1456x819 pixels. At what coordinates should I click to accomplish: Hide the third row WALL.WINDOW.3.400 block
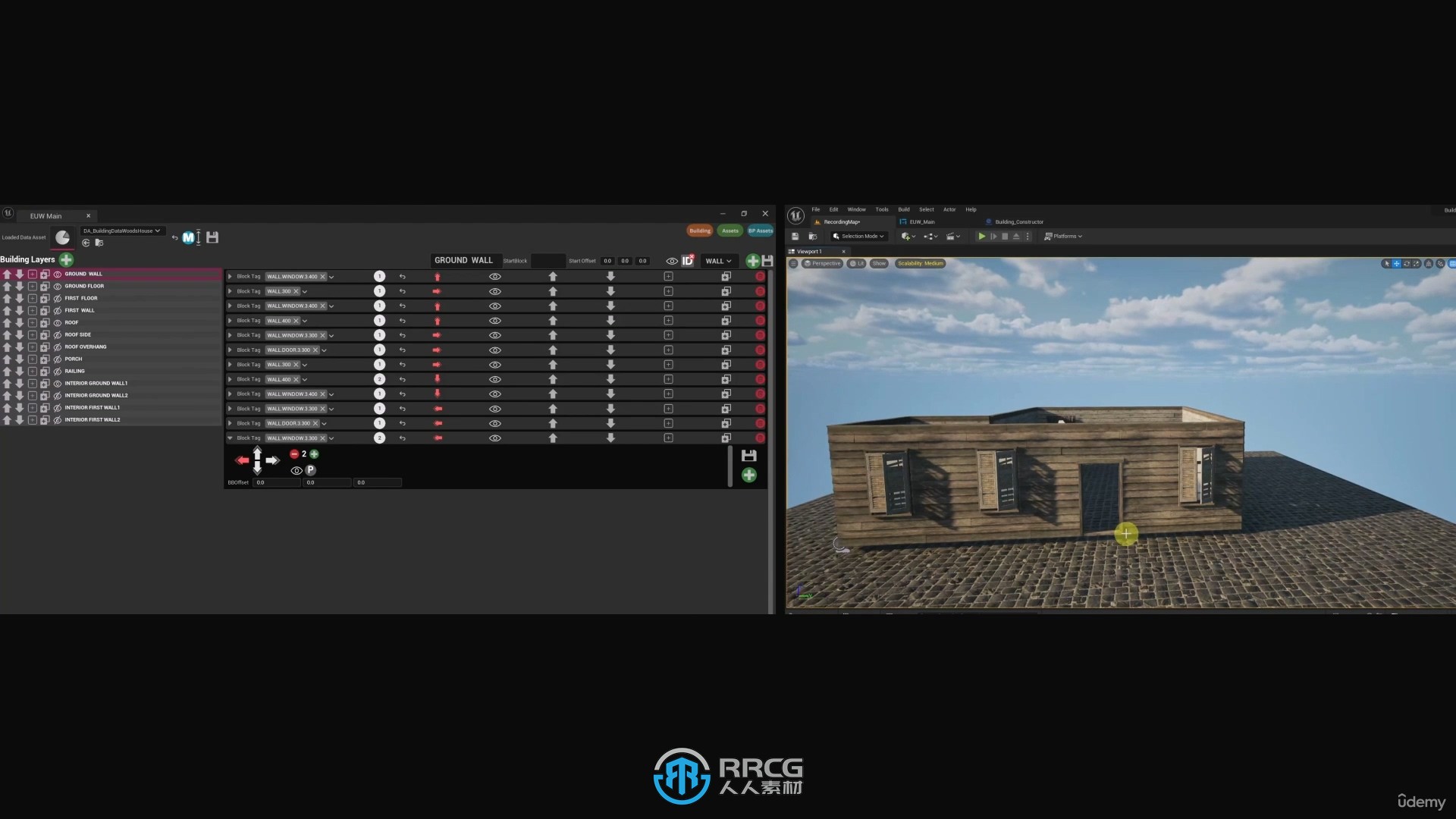point(495,306)
